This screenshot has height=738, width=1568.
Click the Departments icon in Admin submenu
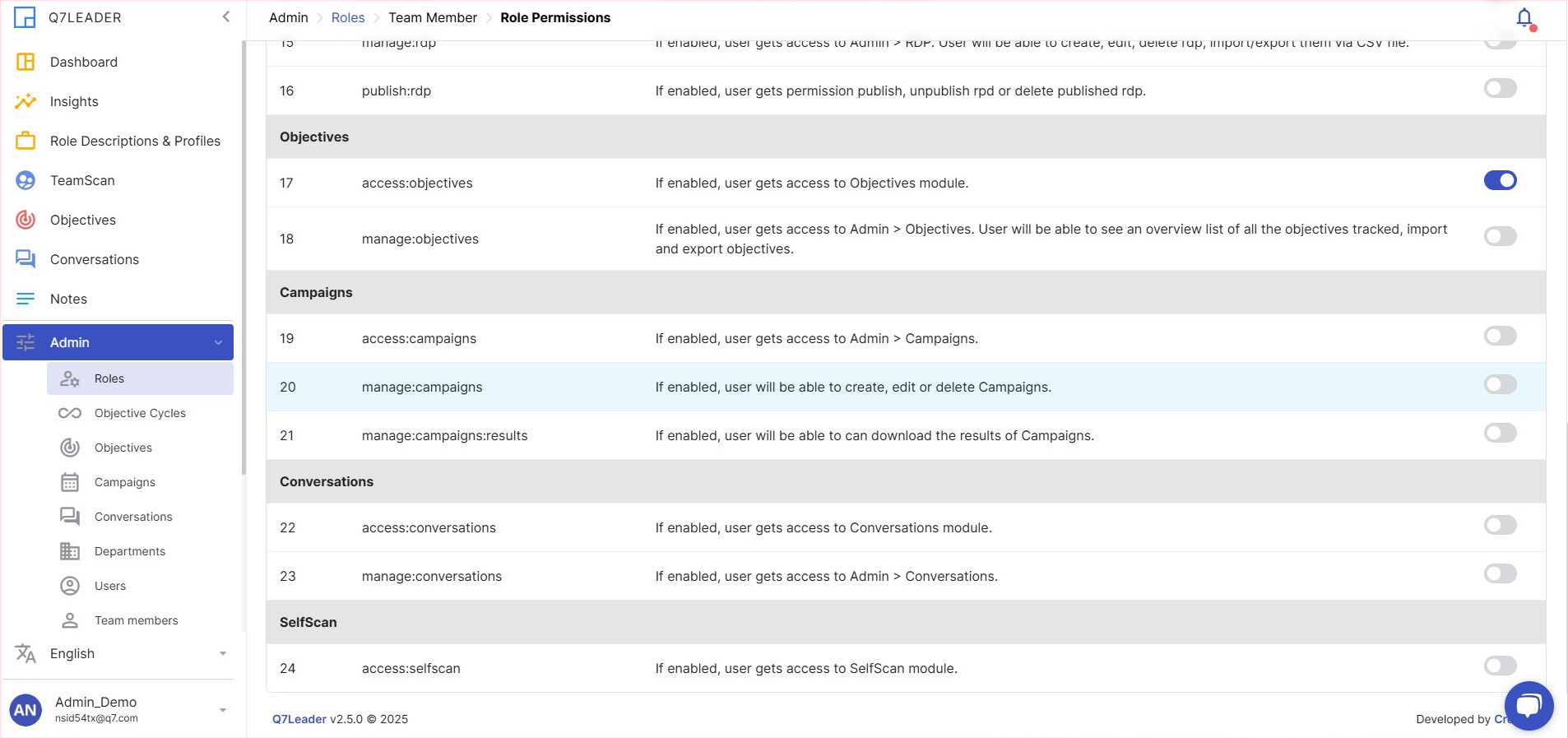70,551
